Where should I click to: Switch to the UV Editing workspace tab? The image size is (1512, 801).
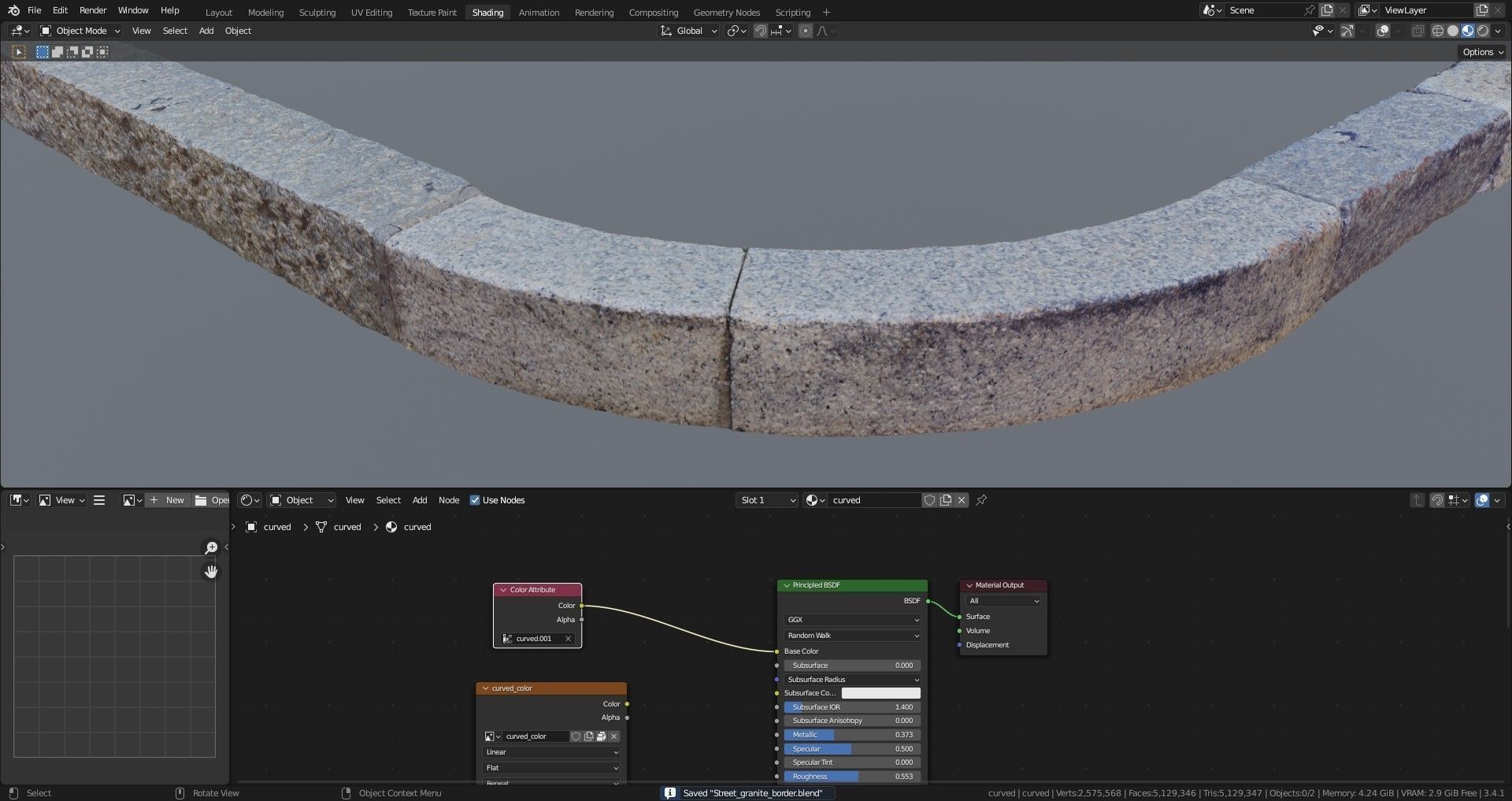coord(372,13)
